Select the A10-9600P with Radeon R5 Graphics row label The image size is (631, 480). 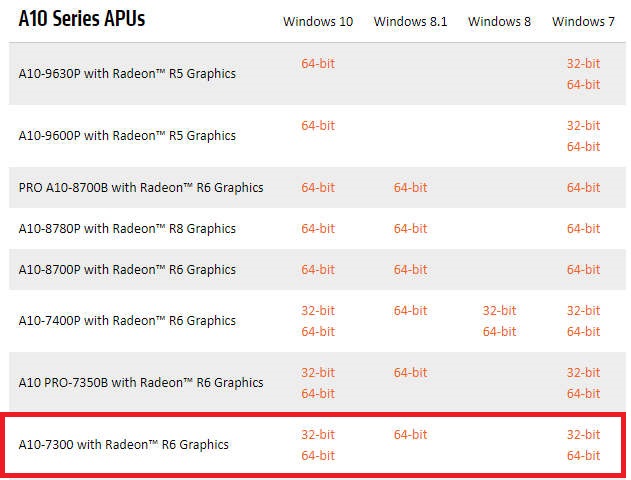127,136
